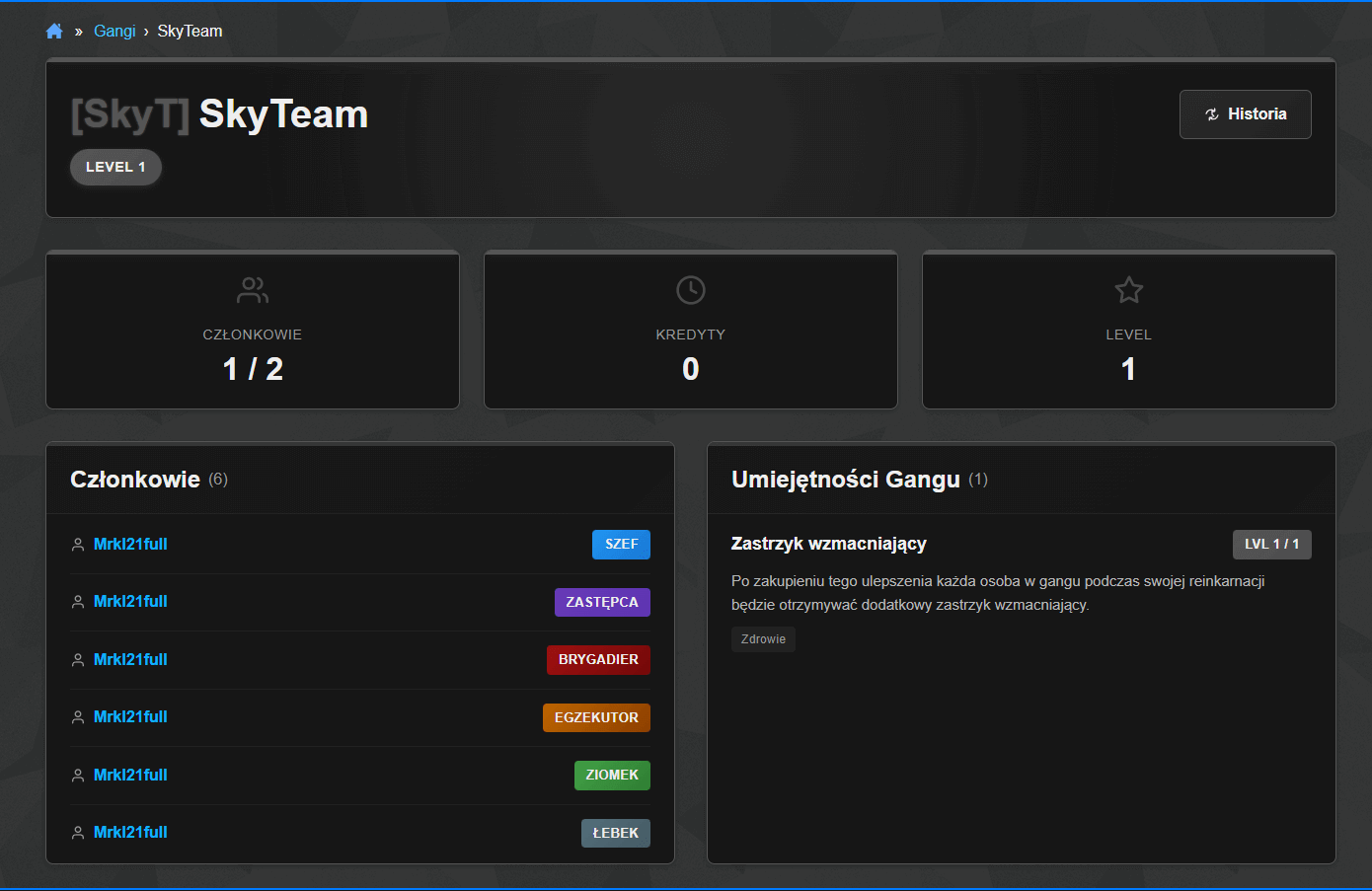The width and height of the screenshot is (1372, 891).
Task: Click the user icon in the BRYGADIER row
Action: [x=78, y=660]
